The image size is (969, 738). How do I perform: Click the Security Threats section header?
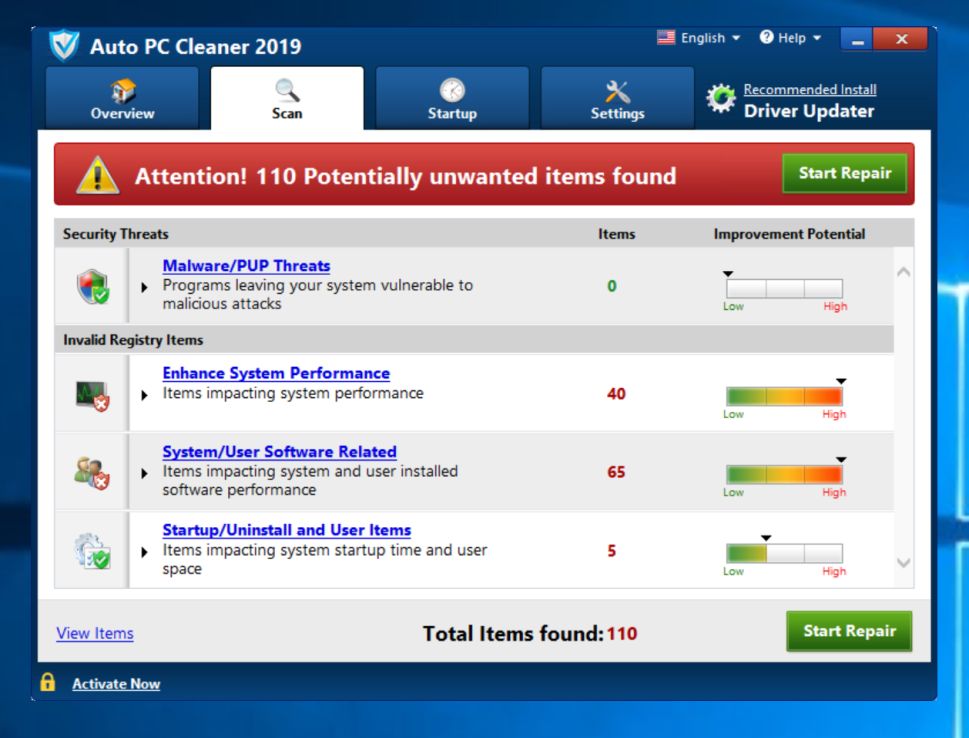coord(116,234)
